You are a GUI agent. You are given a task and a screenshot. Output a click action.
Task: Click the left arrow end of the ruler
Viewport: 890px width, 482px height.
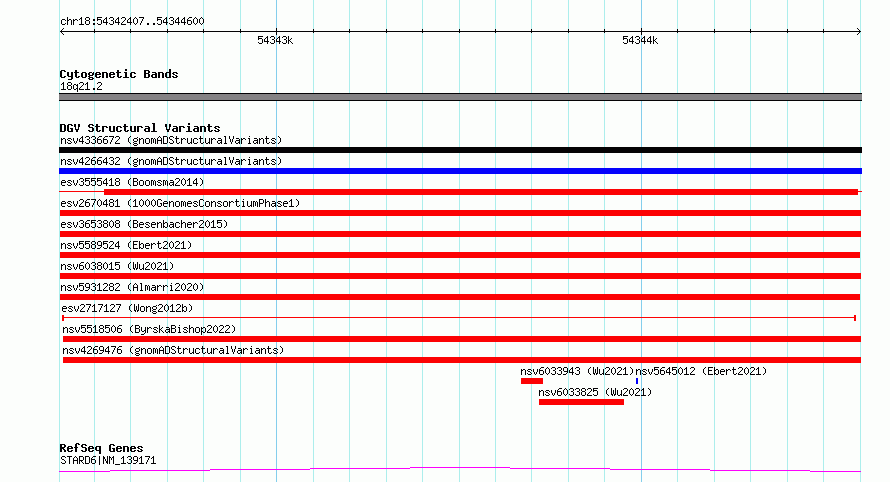62,31
